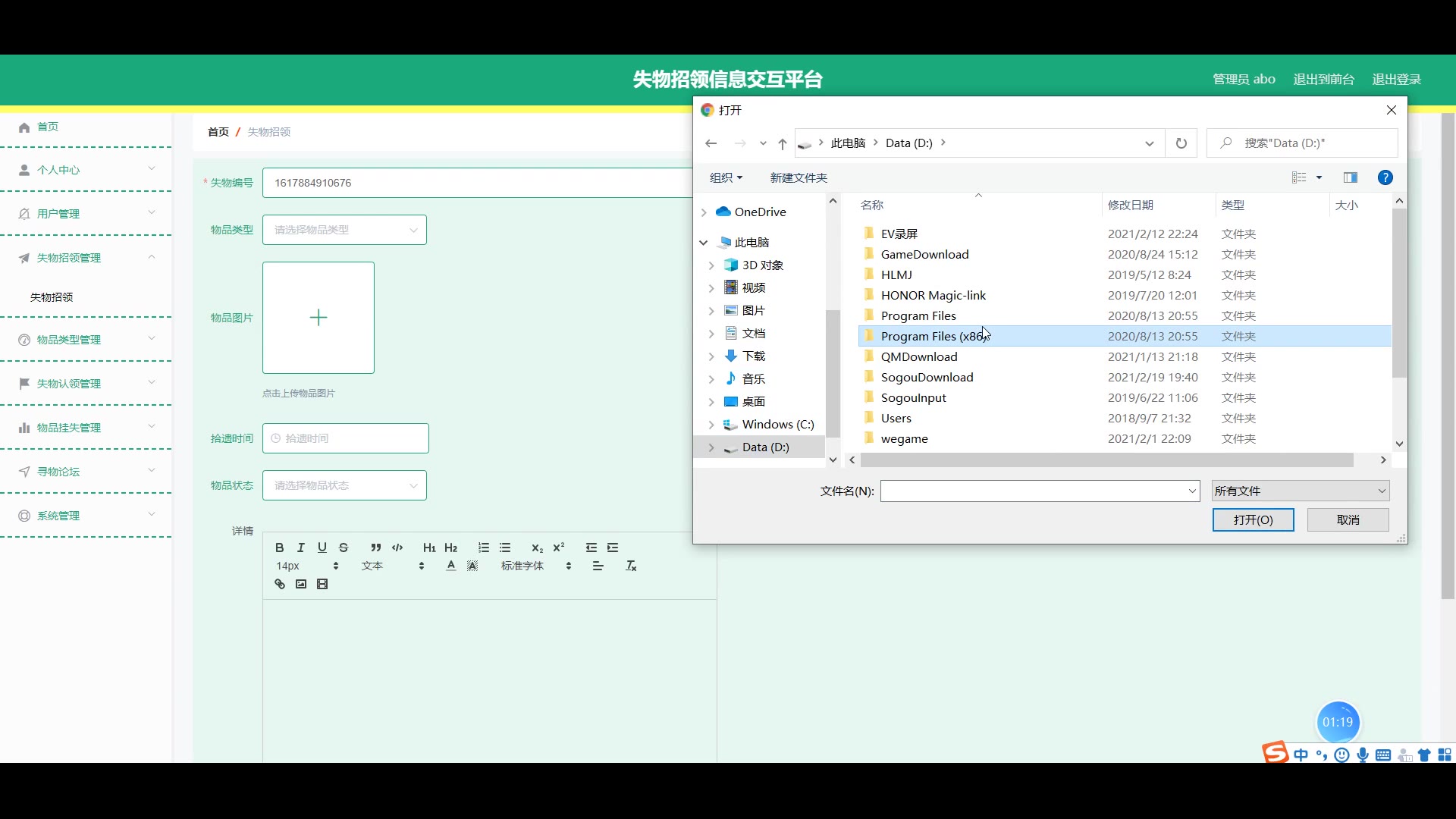Toggle the preview pane in the file dialog

1350,177
